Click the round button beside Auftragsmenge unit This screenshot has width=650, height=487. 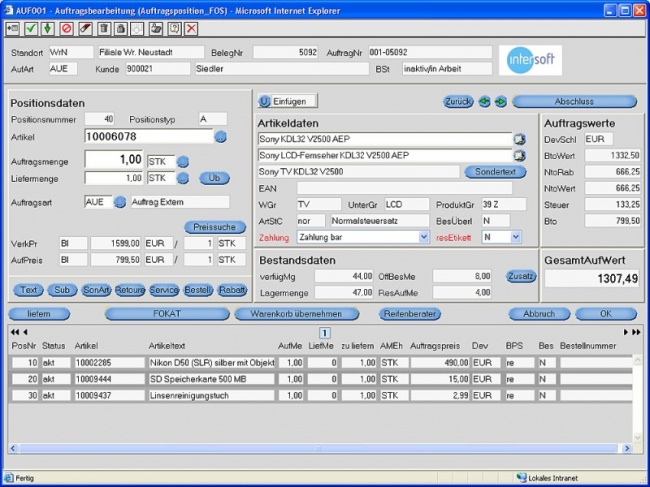[x=183, y=162]
